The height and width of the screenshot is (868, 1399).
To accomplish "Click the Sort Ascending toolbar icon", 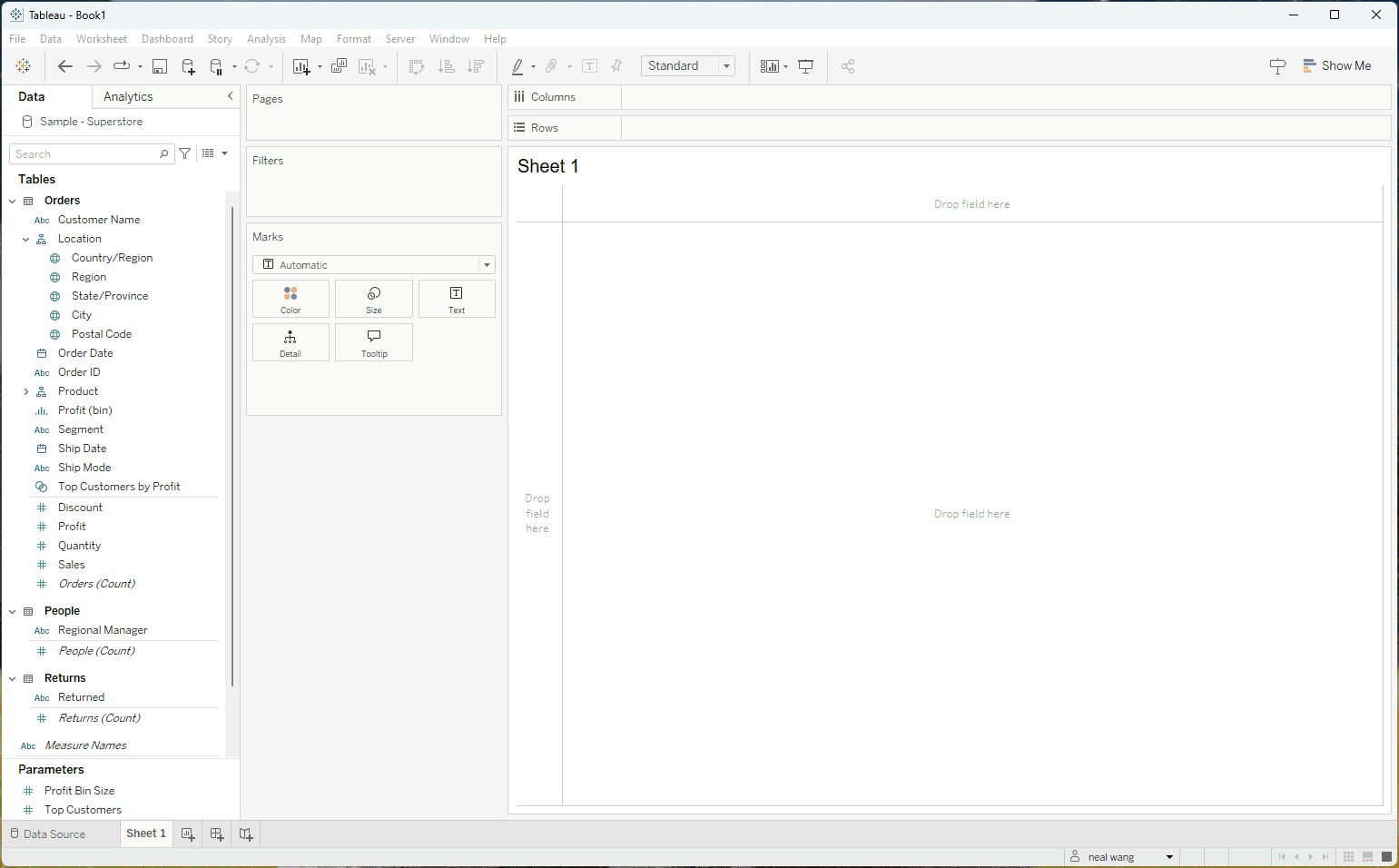I will pos(446,66).
